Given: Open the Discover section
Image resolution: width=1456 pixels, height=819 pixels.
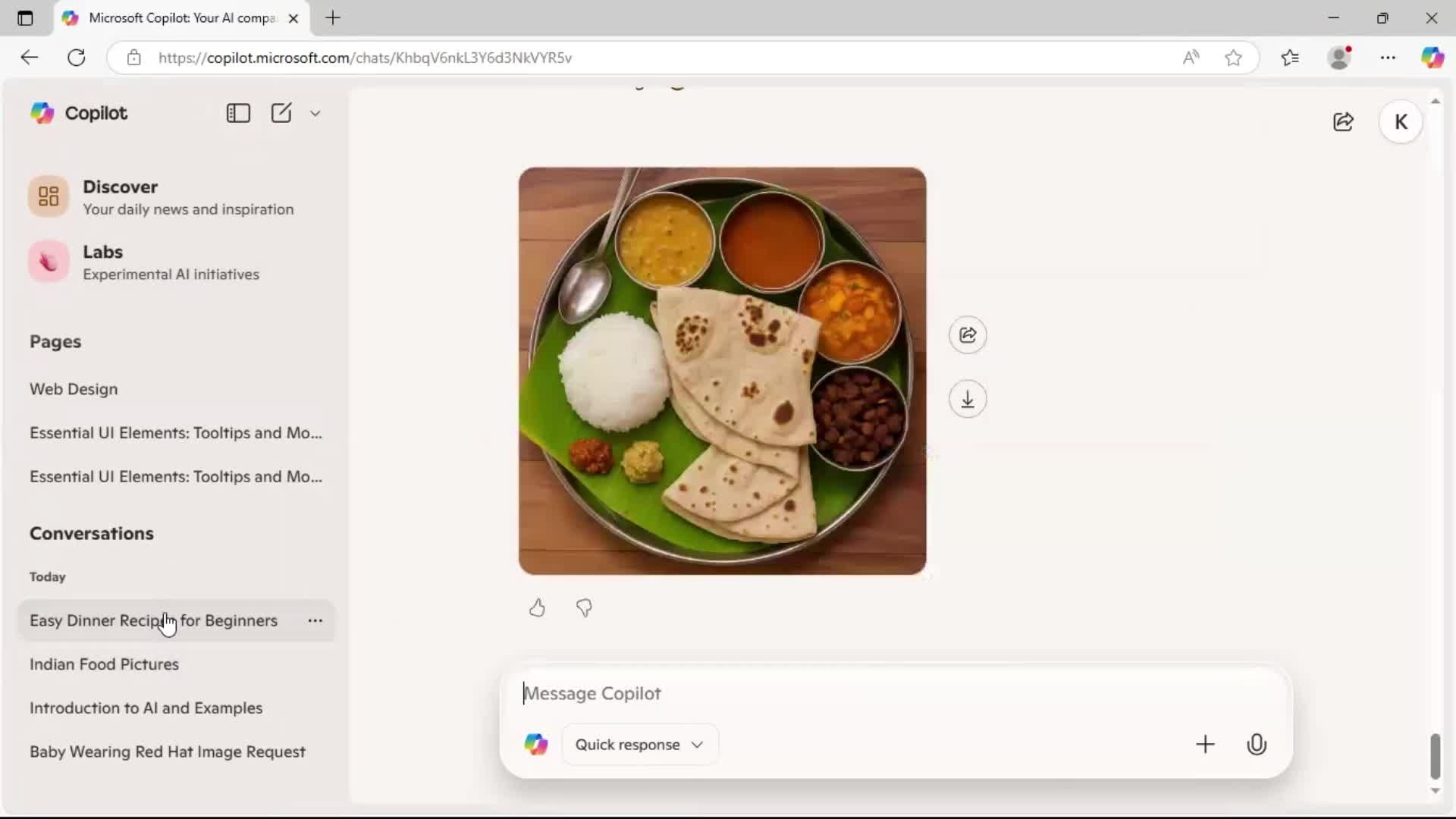Looking at the screenshot, I should pos(176,197).
